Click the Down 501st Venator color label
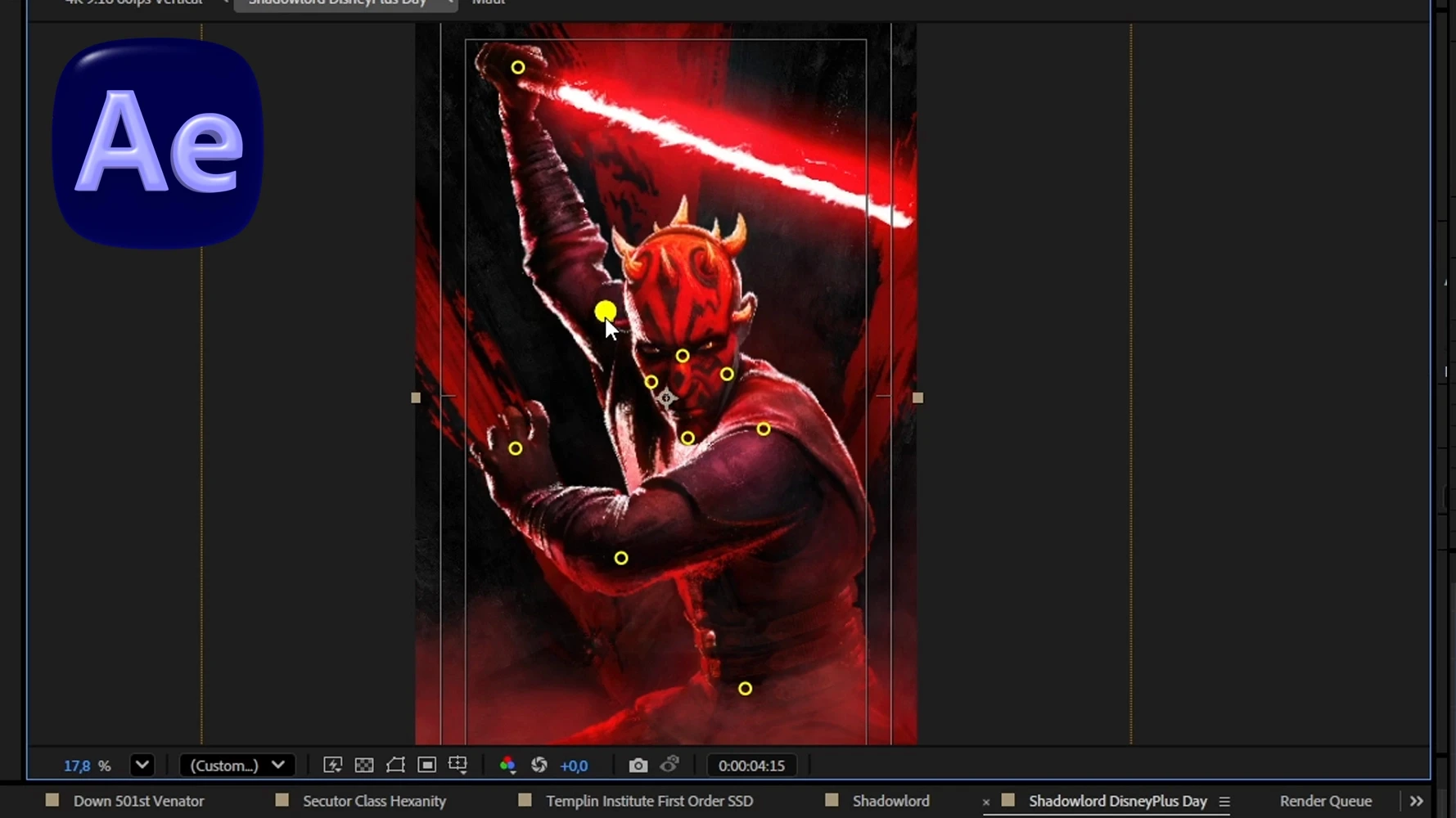 pyautogui.click(x=52, y=800)
